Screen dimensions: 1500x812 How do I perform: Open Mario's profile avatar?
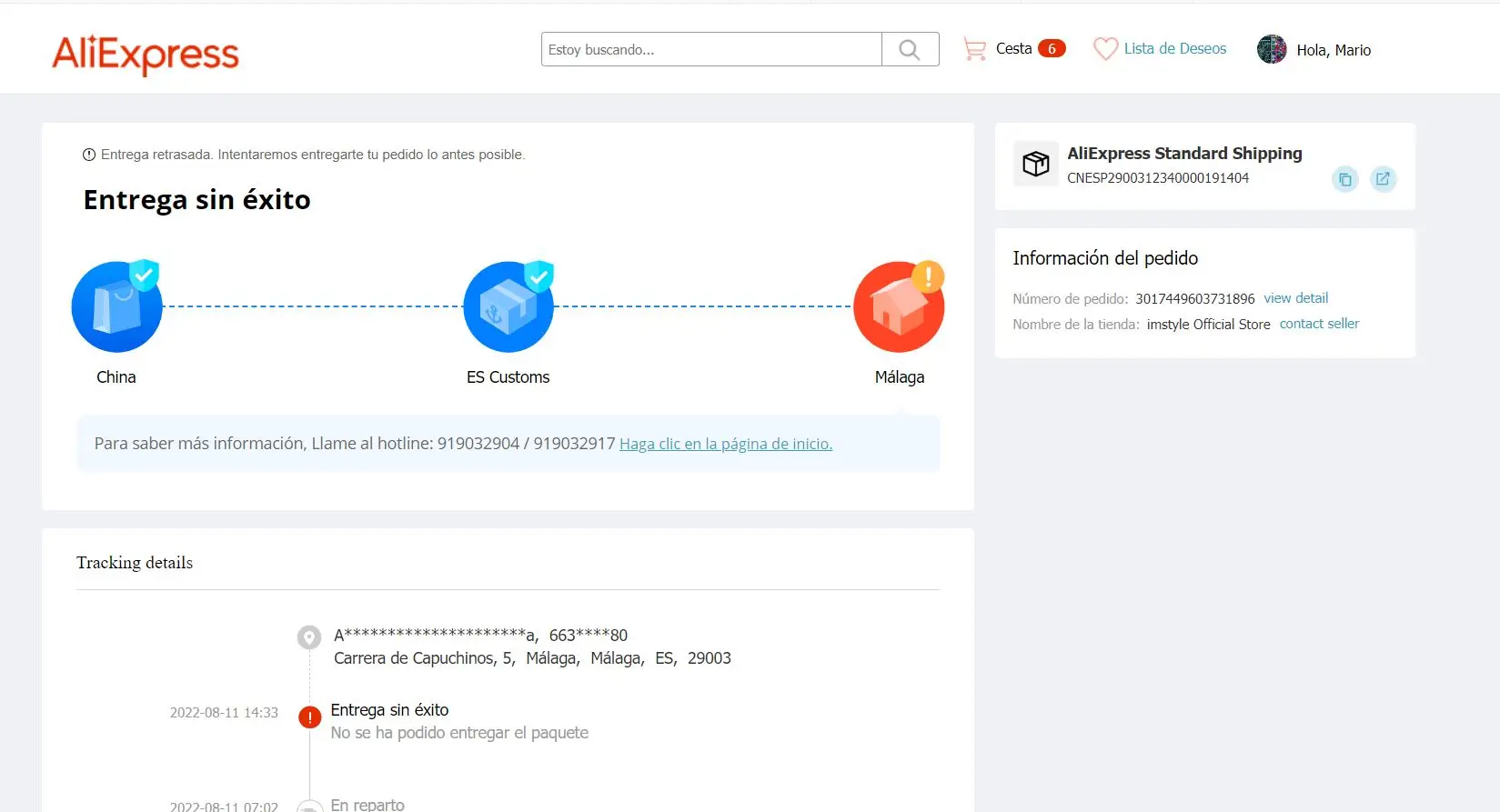(x=1272, y=49)
